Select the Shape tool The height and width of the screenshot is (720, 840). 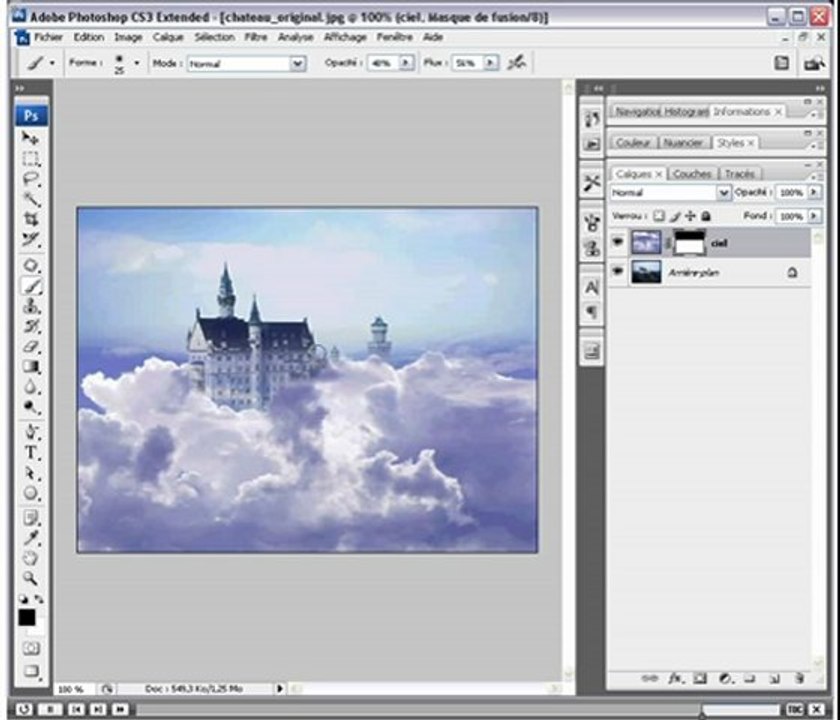[x=31, y=493]
